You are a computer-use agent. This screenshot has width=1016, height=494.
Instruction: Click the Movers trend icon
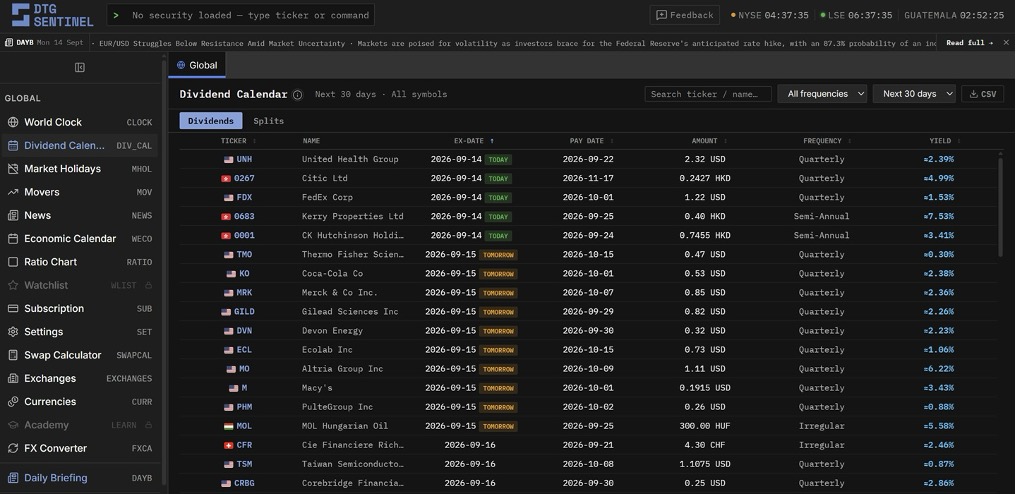(x=12, y=192)
